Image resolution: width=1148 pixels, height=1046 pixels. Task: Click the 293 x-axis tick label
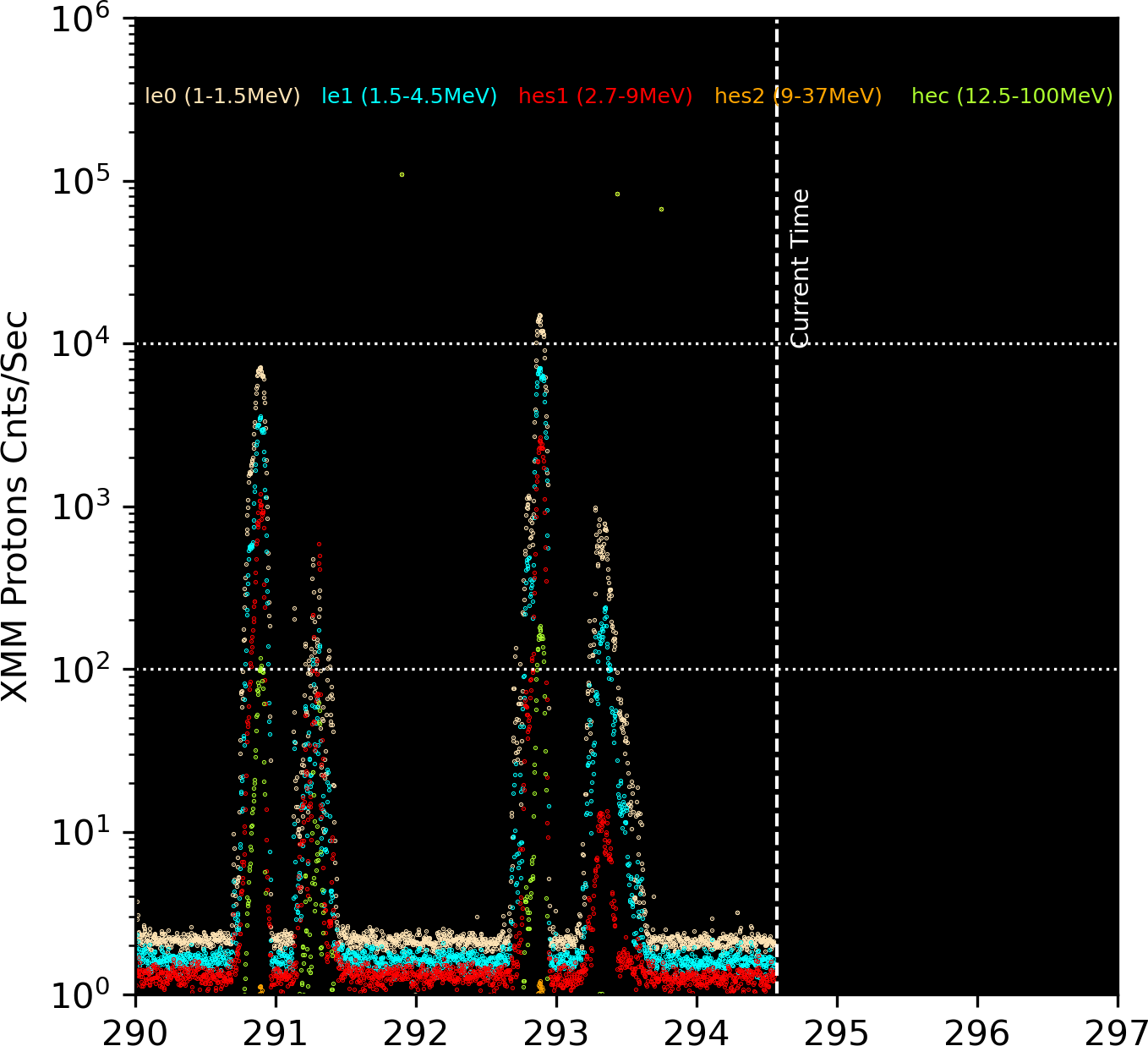(x=556, y=1032)
